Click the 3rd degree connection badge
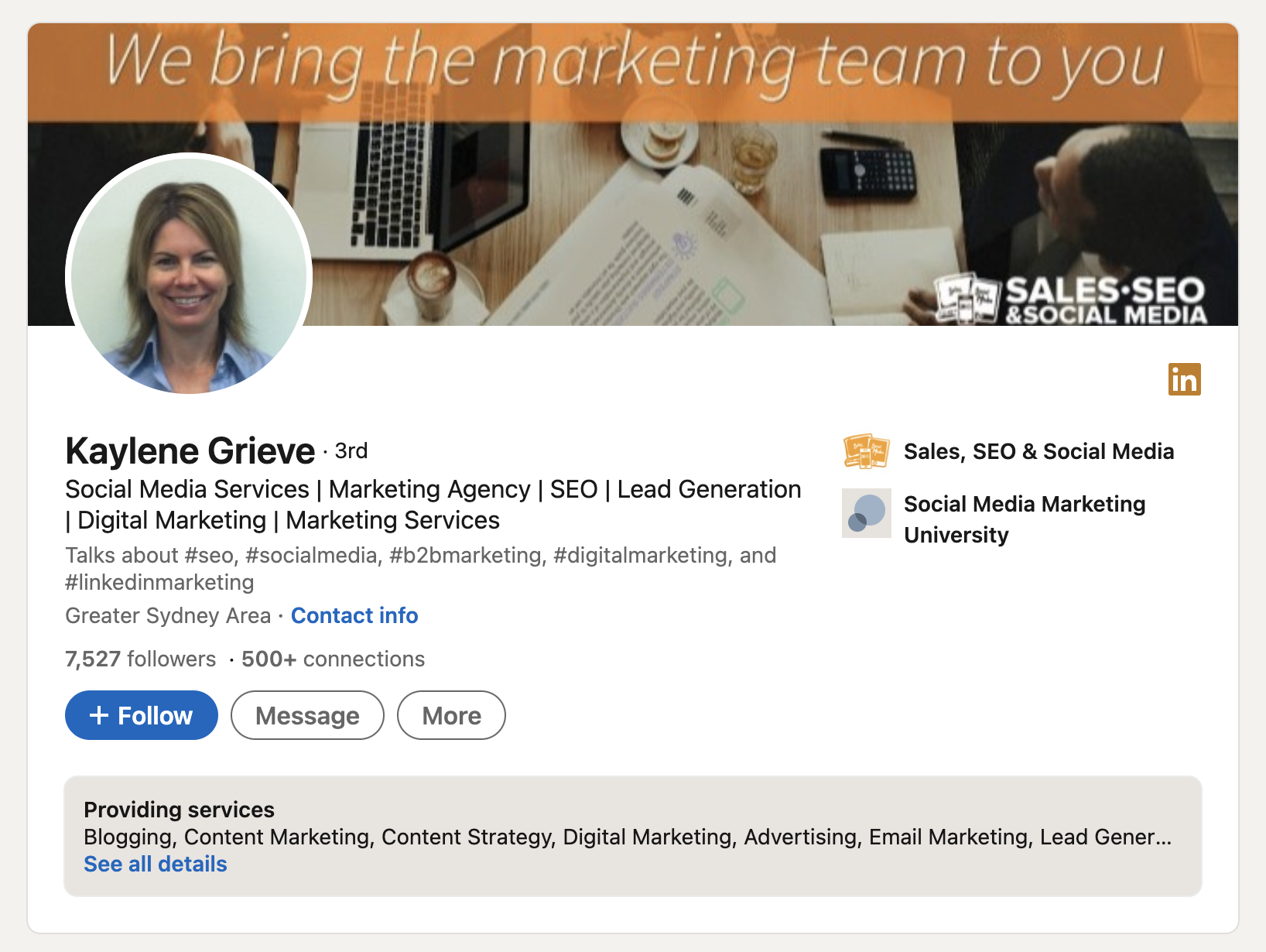This screenshot has width=1266, height=952. click(351, 450)
